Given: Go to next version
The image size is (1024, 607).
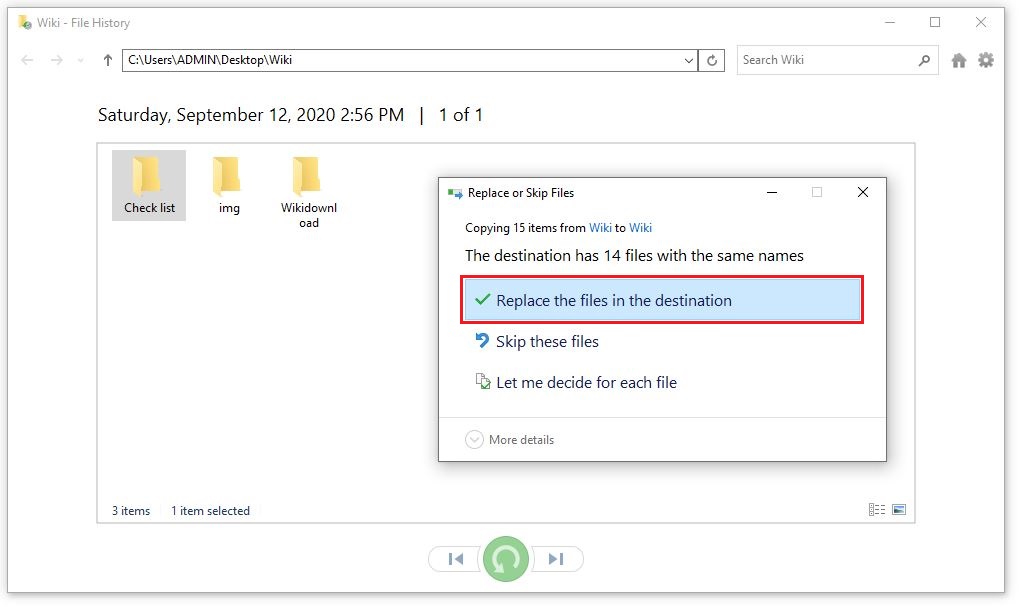Looking at the screenshot, I should (556, 559).
